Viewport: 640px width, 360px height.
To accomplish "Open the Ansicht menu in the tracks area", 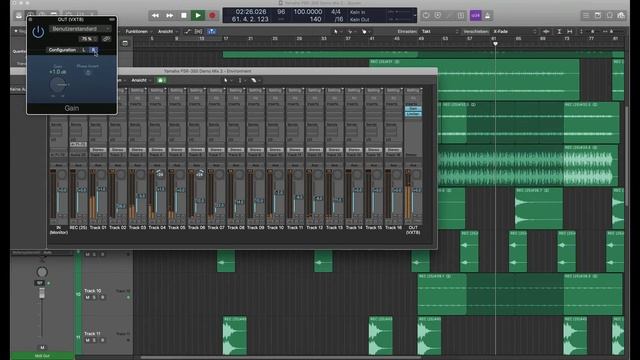I will click(x=167, y=31).
